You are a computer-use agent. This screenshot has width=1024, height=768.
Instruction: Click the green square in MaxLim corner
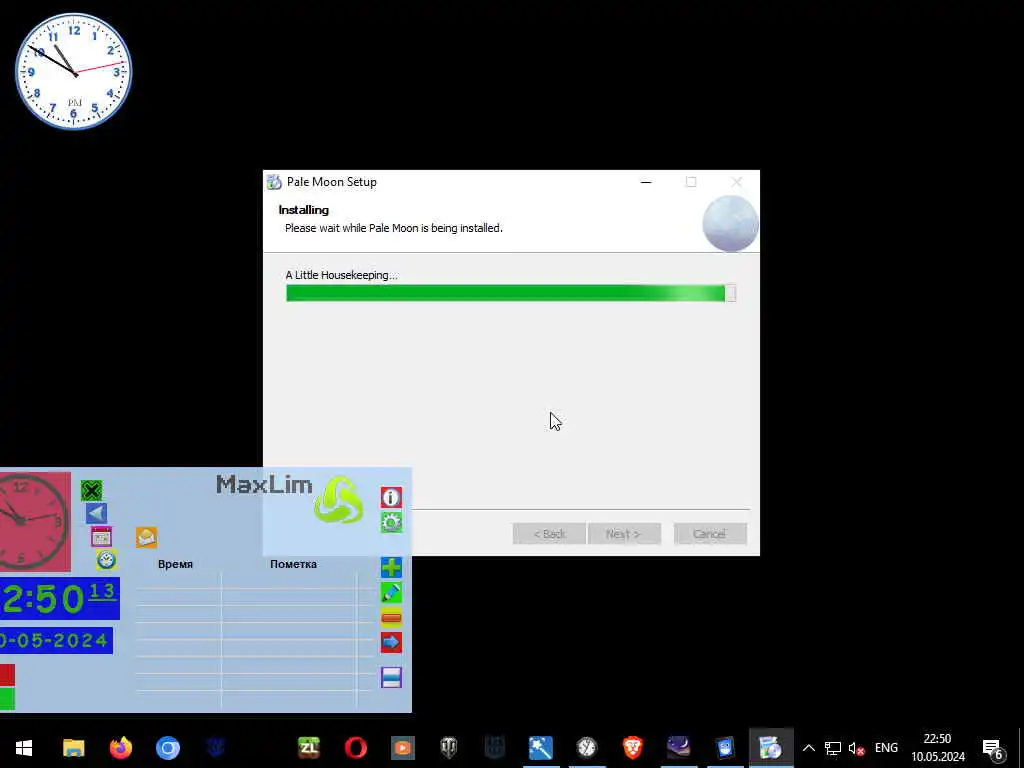tap(7, 698)
